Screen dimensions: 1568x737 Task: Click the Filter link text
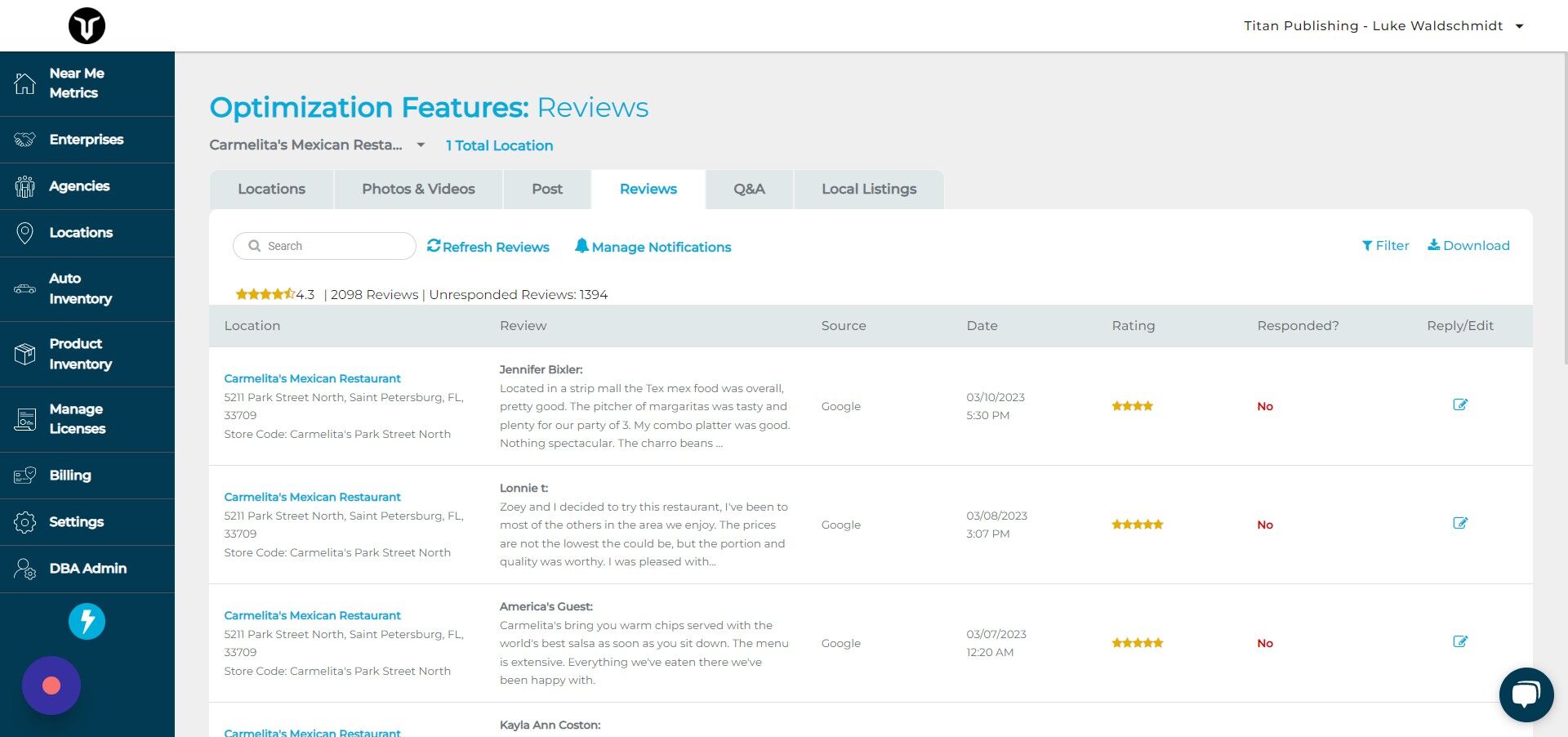[x=1392, y=245]
